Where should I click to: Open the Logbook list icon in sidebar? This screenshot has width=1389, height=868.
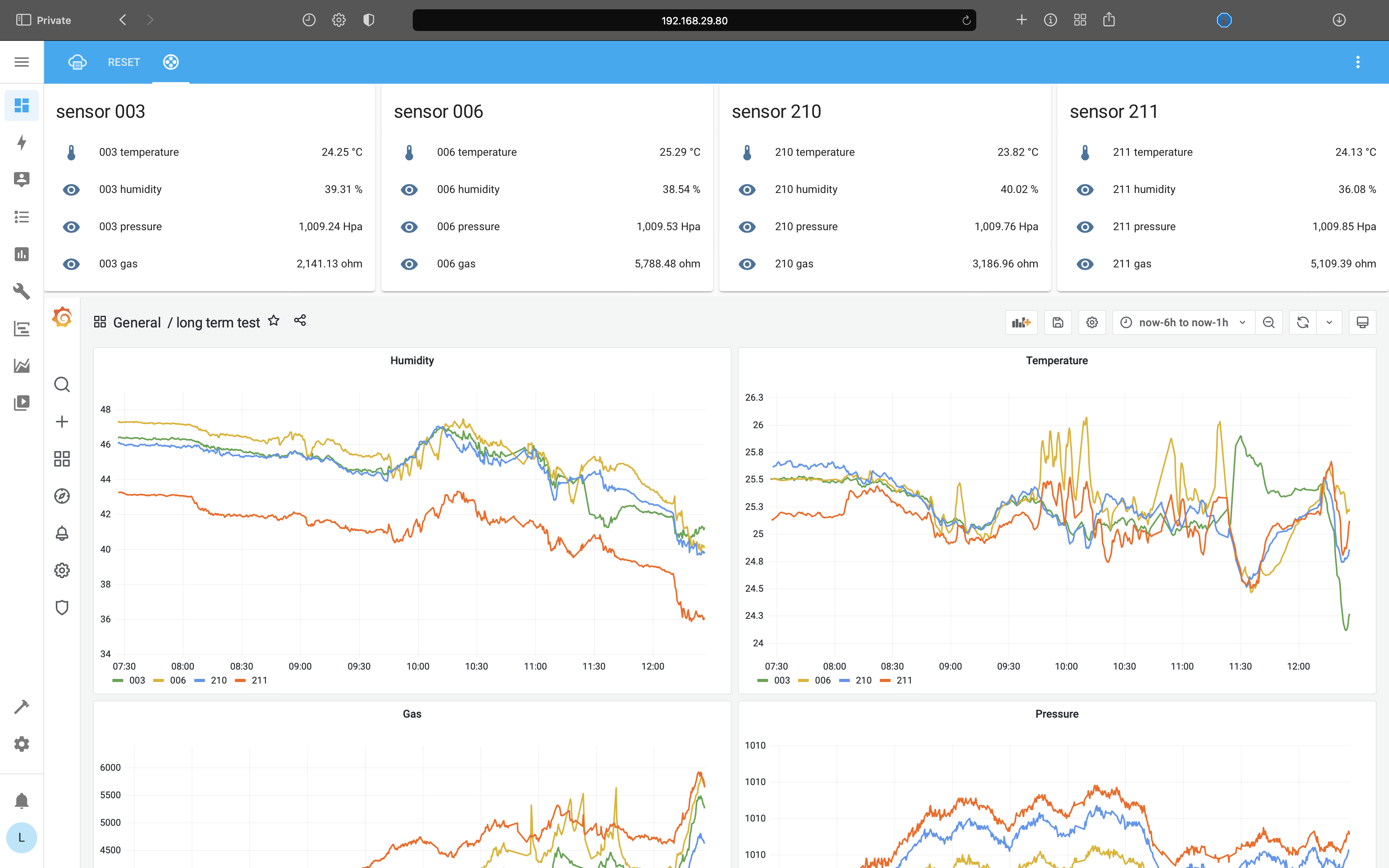22,217
